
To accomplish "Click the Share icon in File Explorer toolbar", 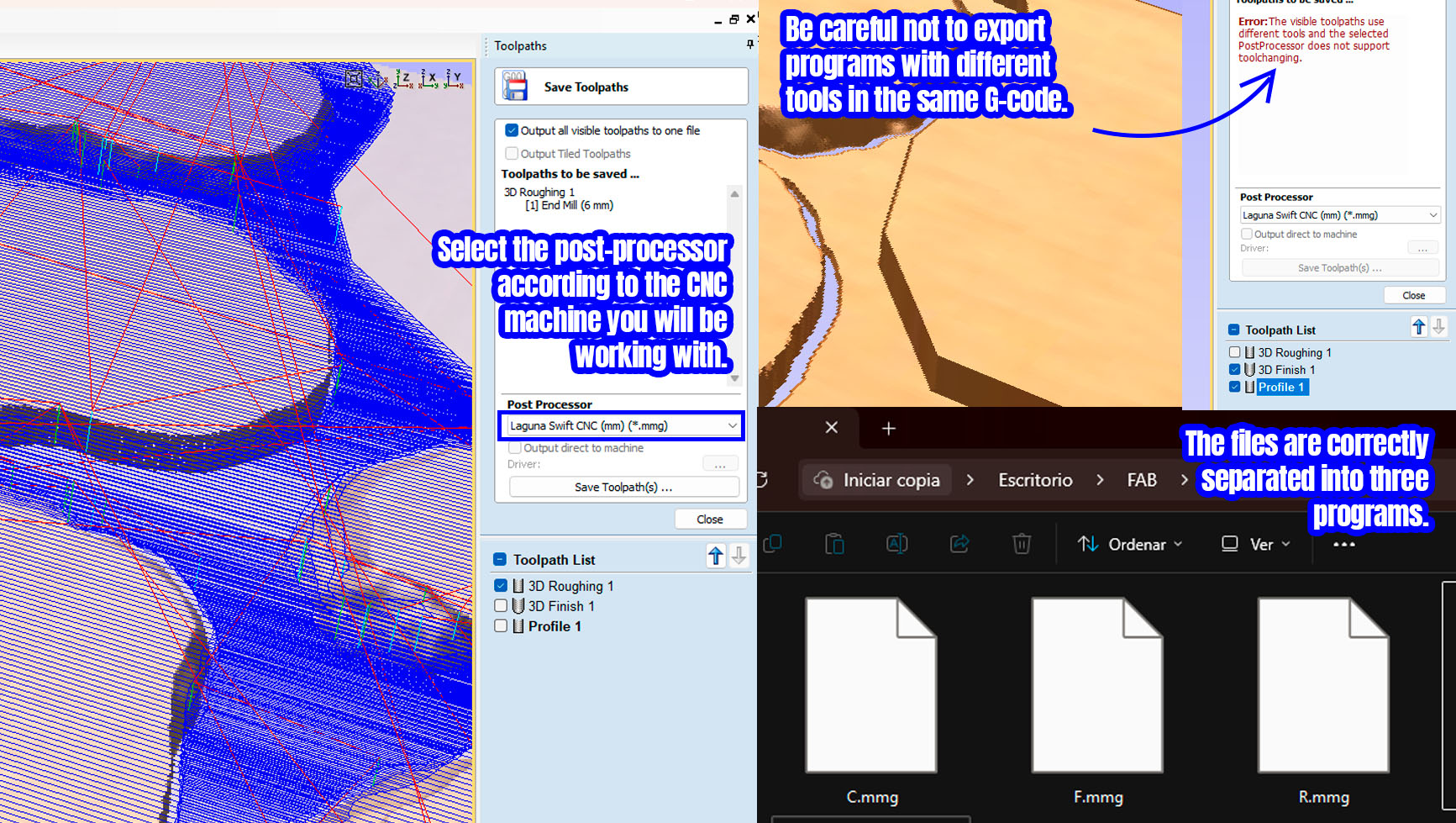I will click(x=959, y=544).
